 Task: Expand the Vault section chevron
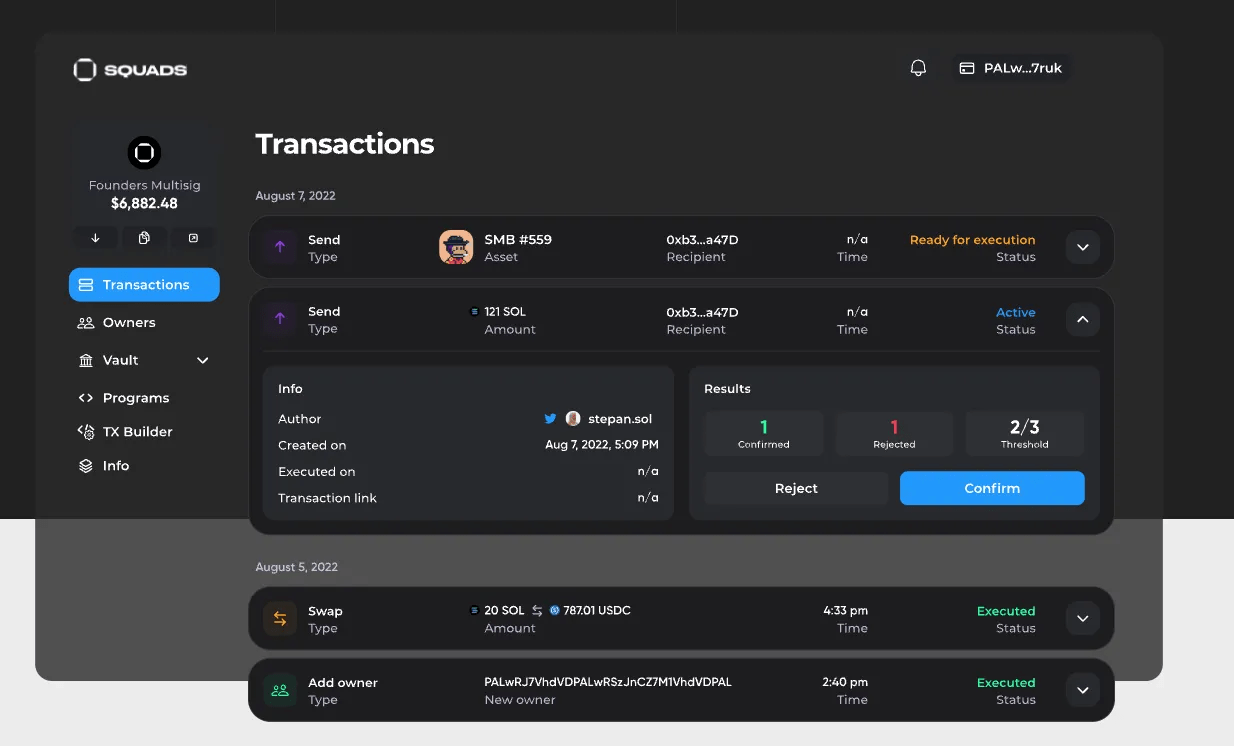[x=203, y=360]
